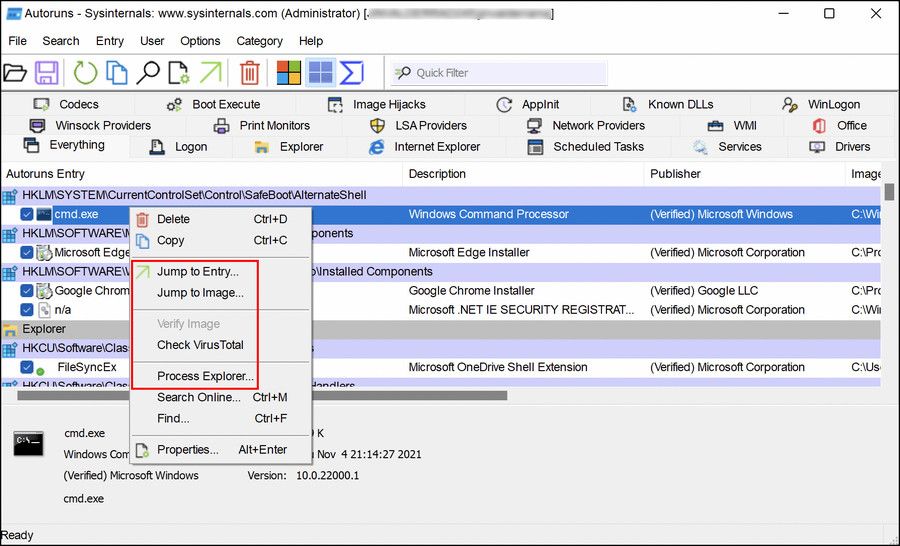Uncheck the FileSyncEx entry checkbox
The image size is (900, 546).
(26, 367)
